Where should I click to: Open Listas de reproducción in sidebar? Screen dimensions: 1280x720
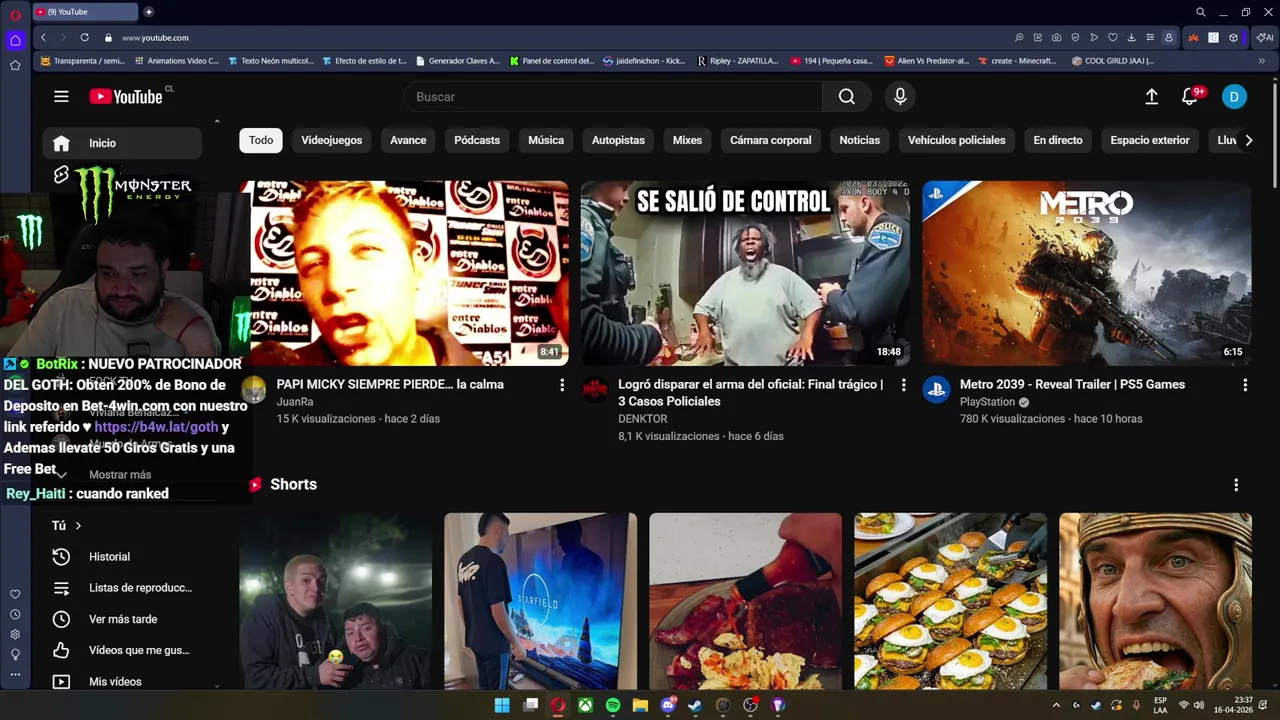pos(122,588)
